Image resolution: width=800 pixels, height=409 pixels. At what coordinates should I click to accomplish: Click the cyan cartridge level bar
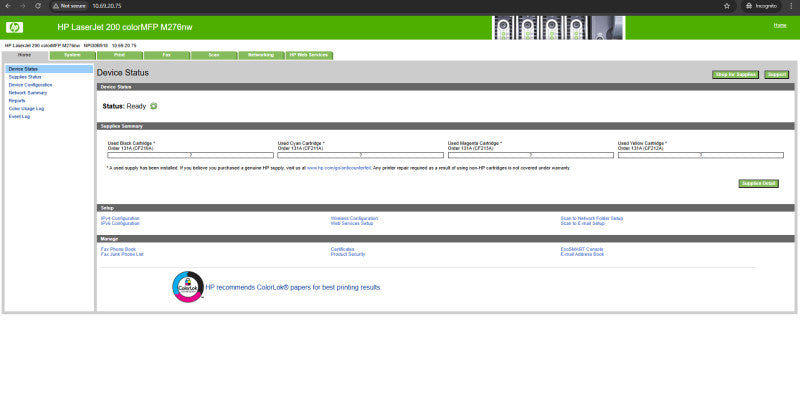(360, 155)
